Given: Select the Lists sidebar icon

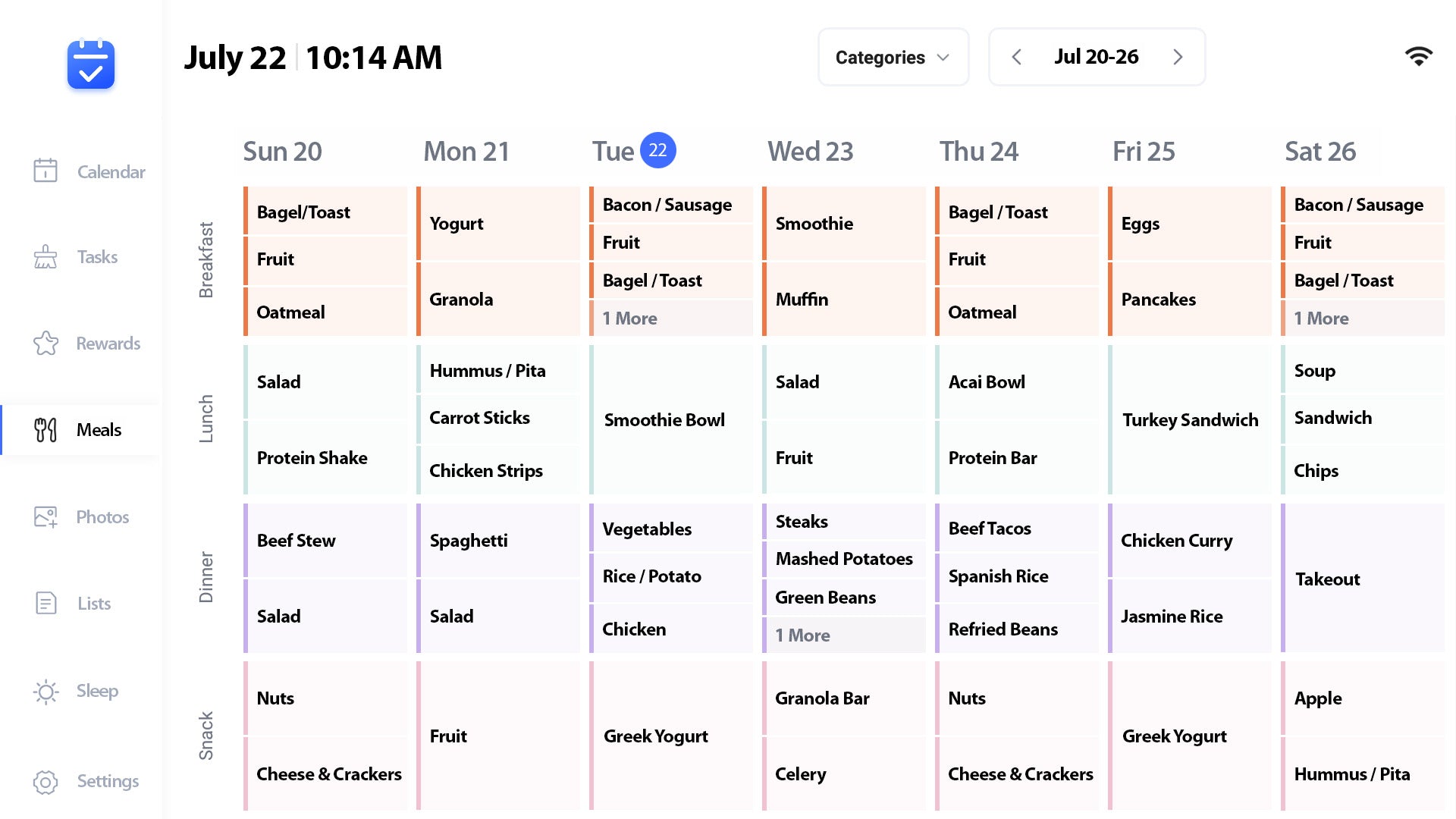Looking at the screenshot, I should coord(45,603).
